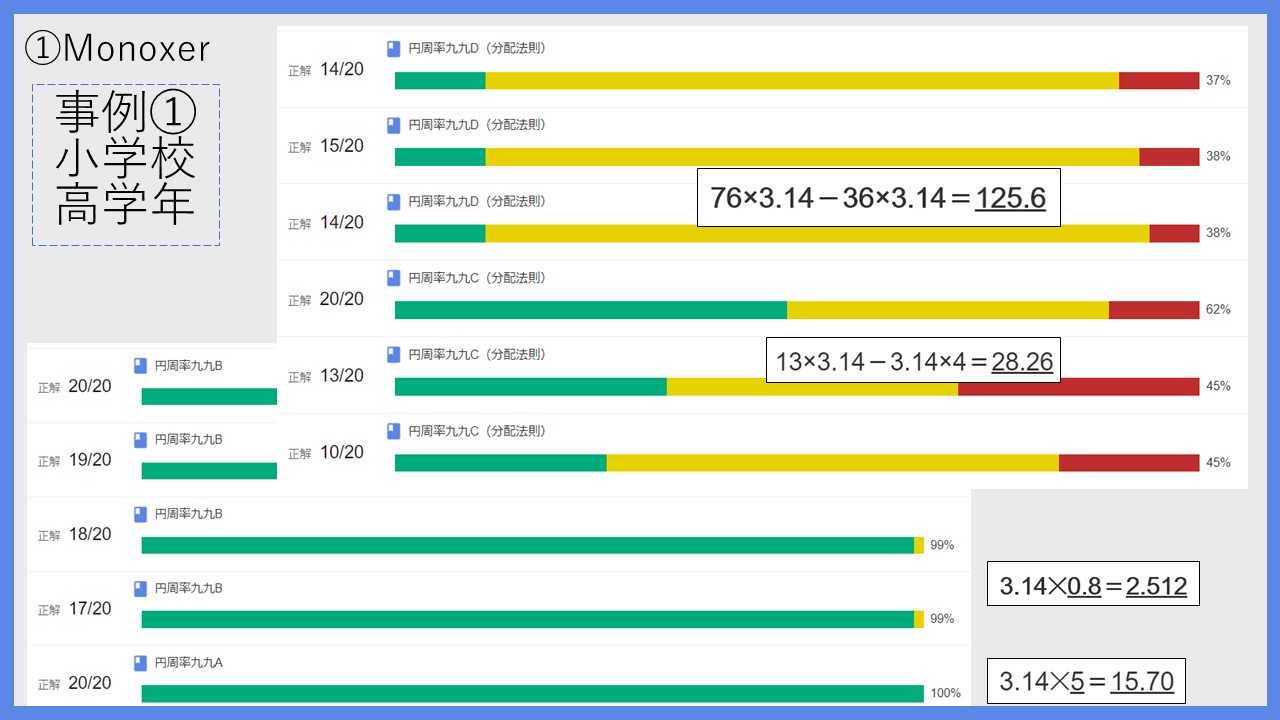Click the book icon in the 10/20 円周率九九C row
The width and height of the screenshot is (1280, 720).
click(x=393, y=431)
